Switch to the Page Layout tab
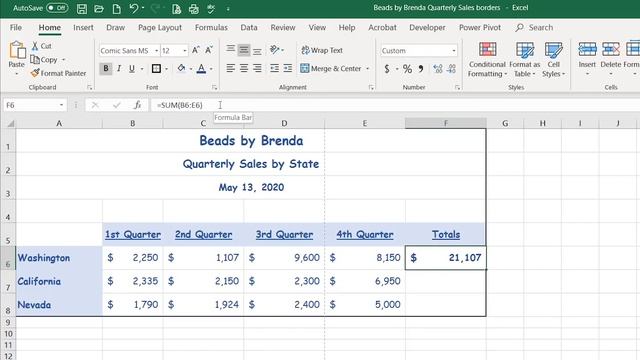 (x=160, y=27)
